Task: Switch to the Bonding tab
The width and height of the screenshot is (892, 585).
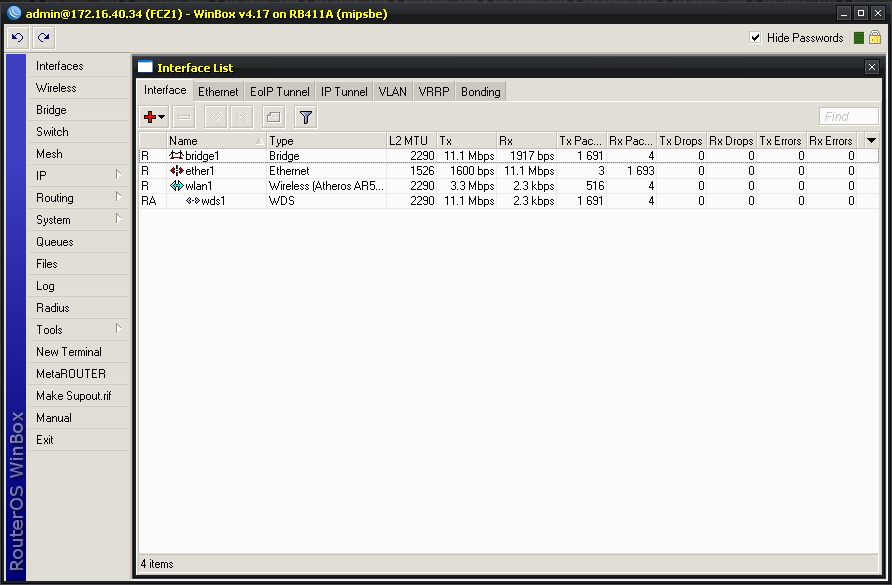Action: tap(481, 92)
